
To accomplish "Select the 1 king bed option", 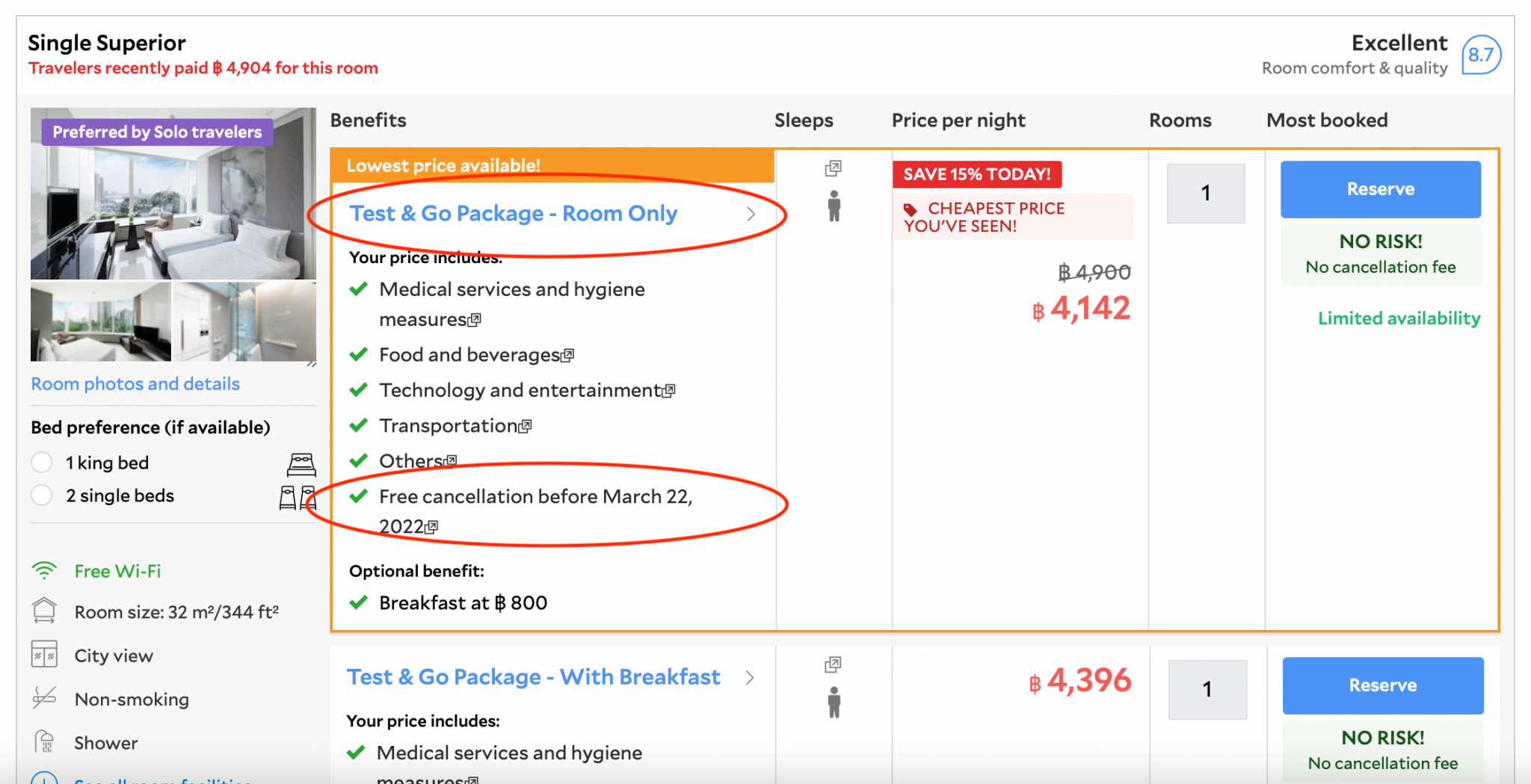I will (42, 463).
